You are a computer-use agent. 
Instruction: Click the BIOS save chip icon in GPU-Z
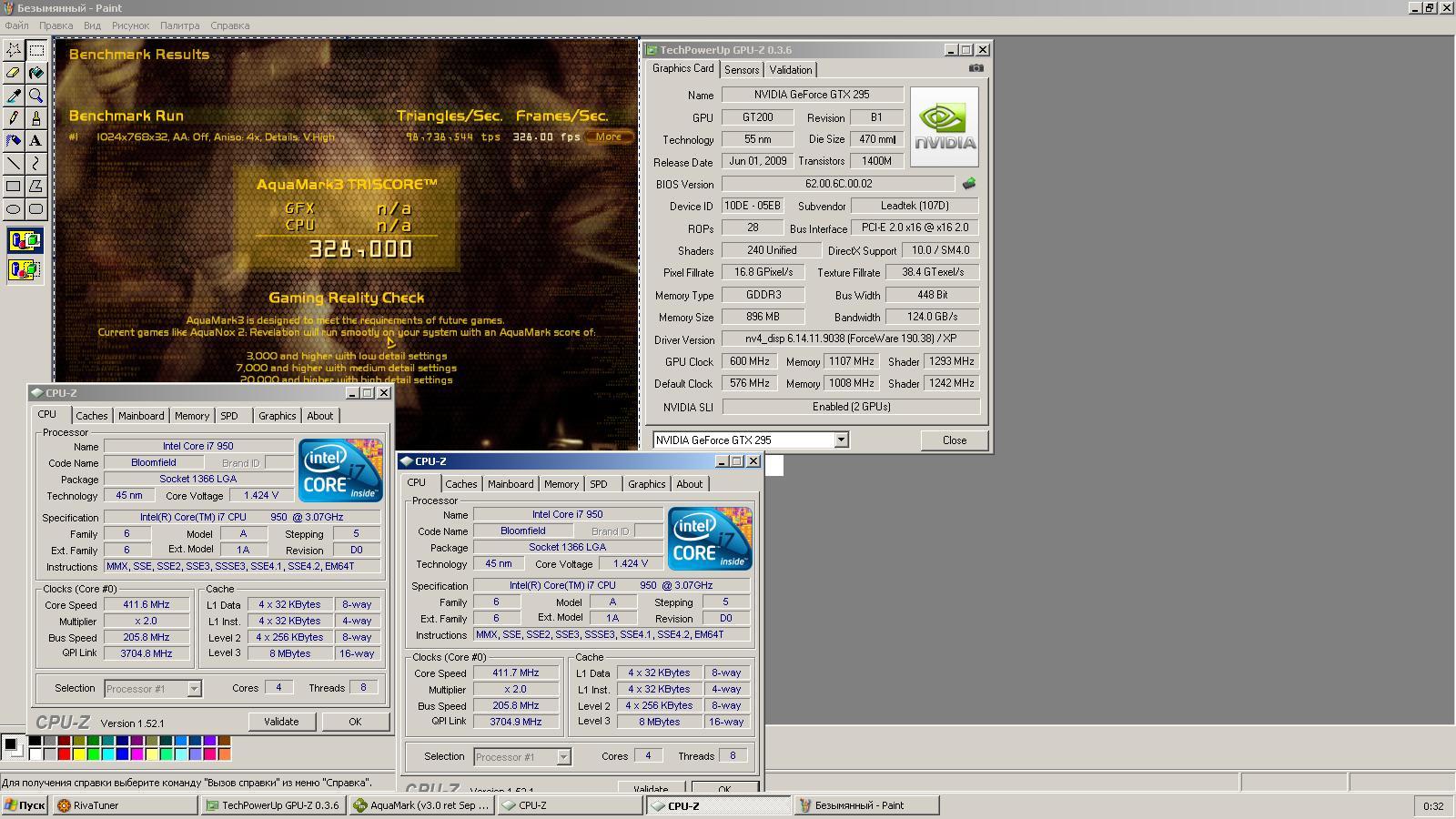pyautogui.click(x=969, y=184)
